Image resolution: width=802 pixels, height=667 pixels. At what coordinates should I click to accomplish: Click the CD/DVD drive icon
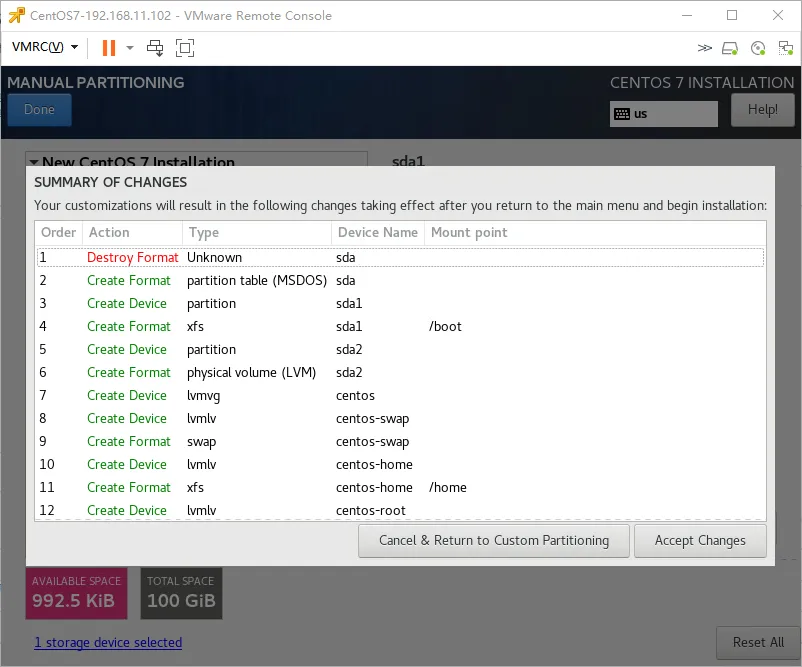click(758, 48)
